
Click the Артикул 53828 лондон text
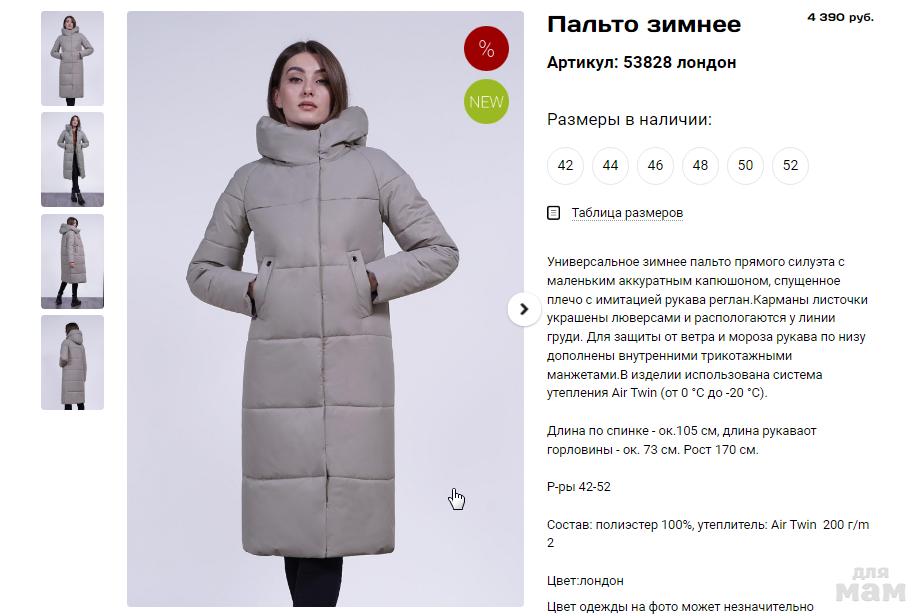641,62
